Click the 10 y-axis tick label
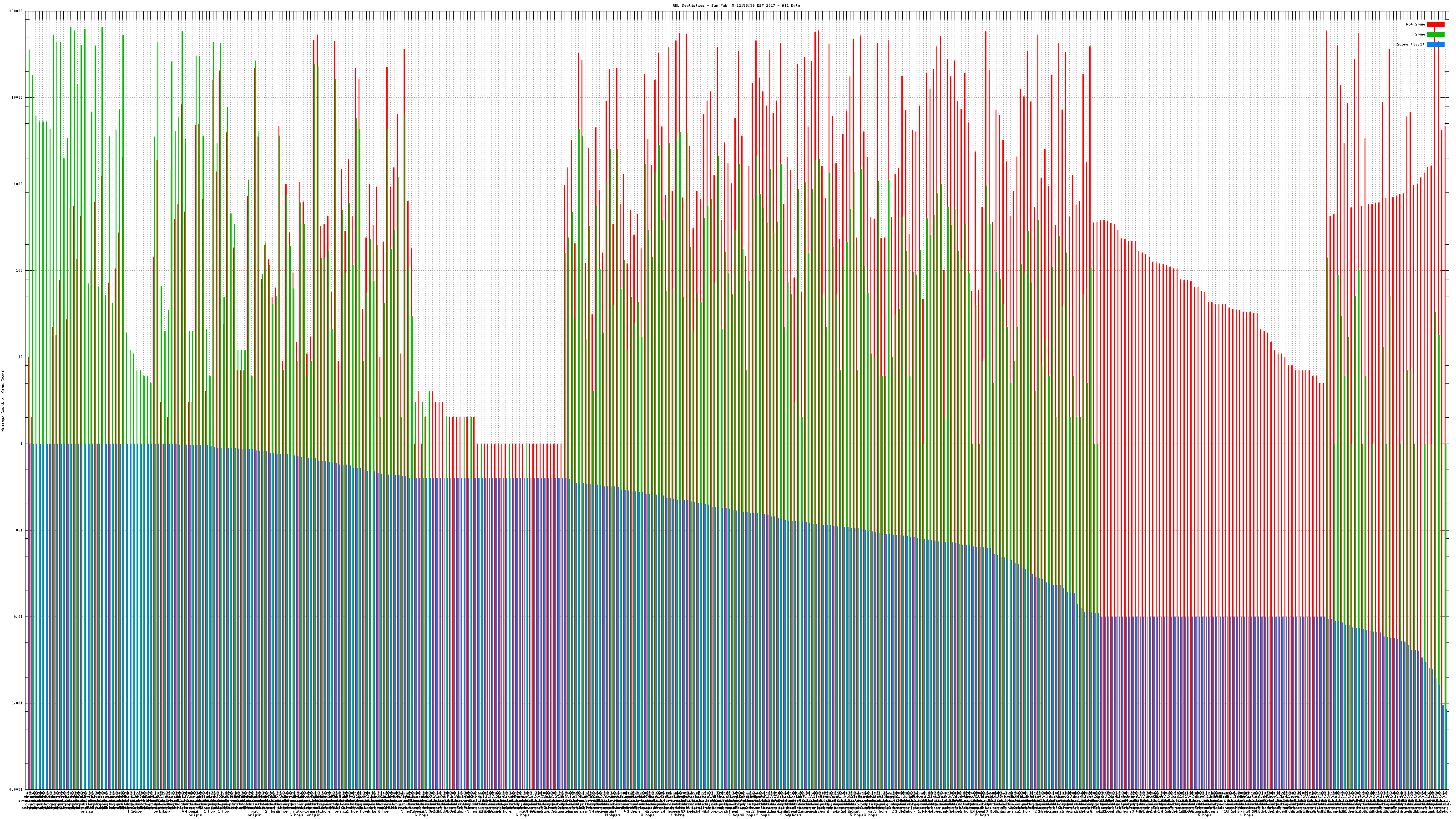Viewport: 1456px width, 819px height. tap(21, 357)
